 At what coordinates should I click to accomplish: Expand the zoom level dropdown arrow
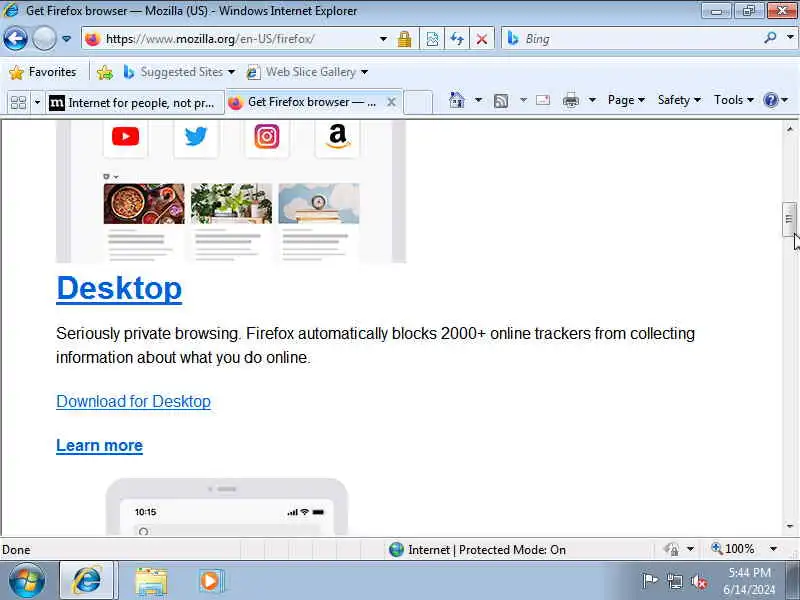773,549
